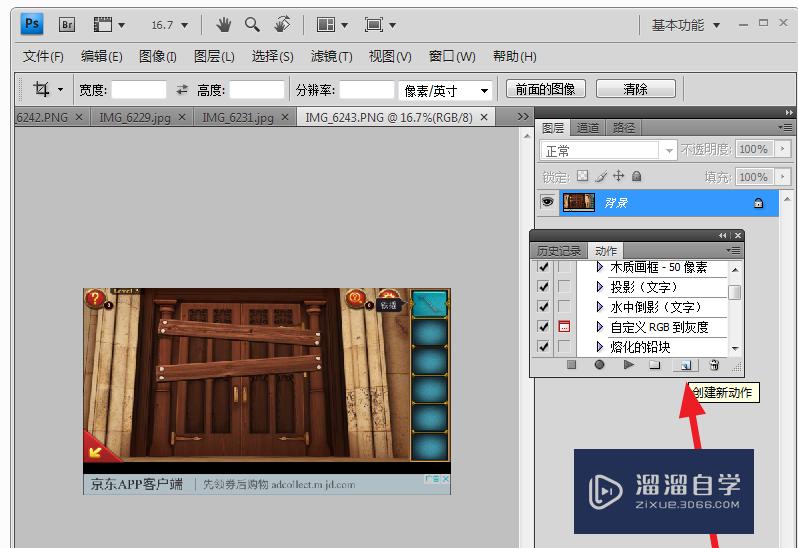Delete action trash icon

[715, 364]
